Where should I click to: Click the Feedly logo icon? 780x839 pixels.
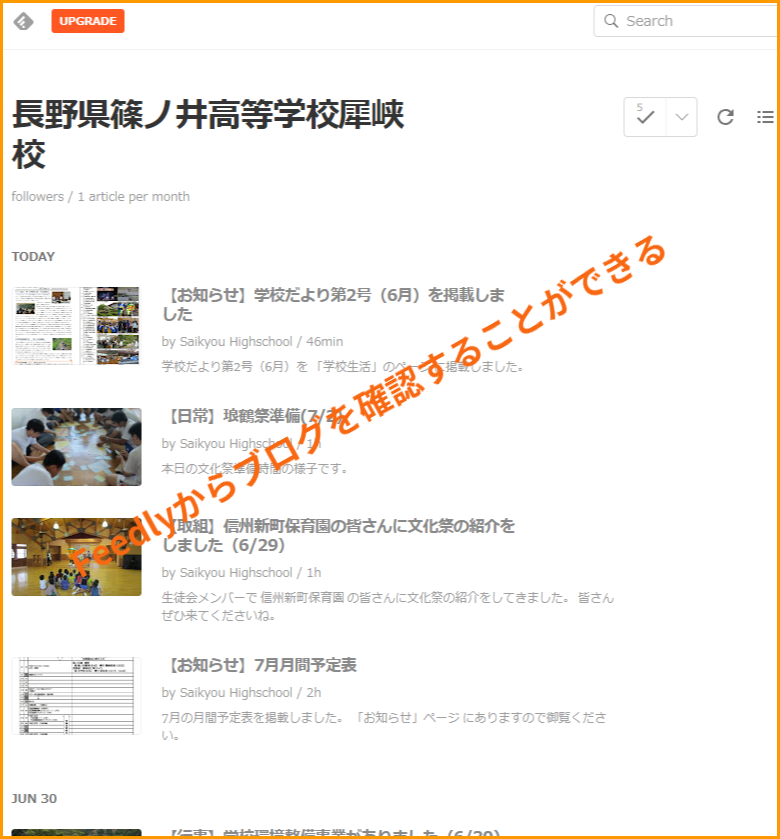coord(23,21)
